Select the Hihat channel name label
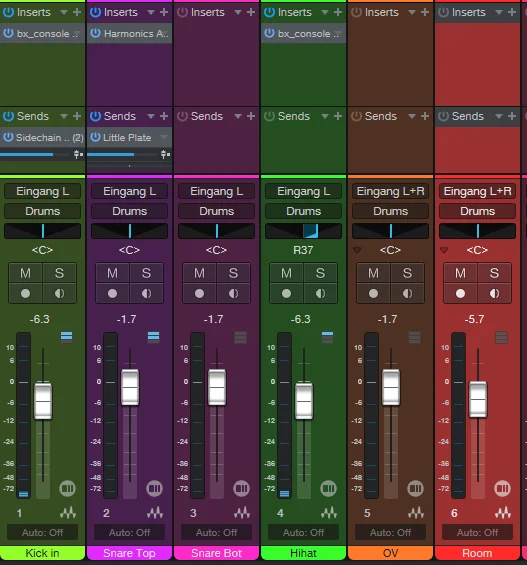 click(x=303, y=553)
